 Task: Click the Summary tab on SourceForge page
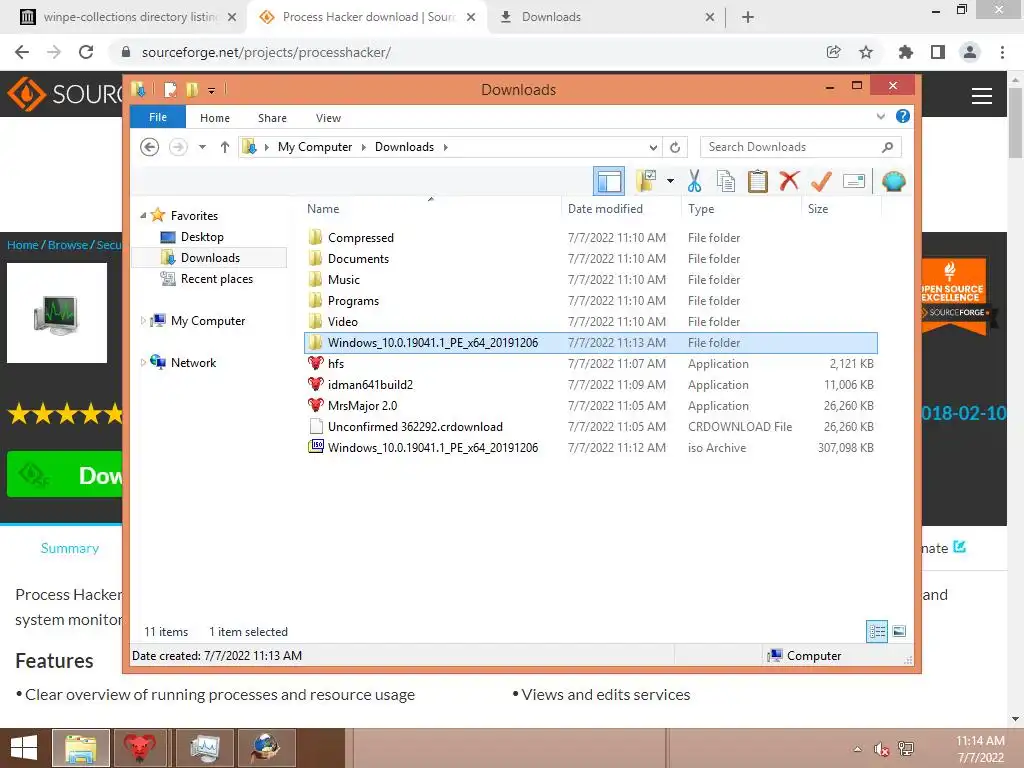(70, 548)
